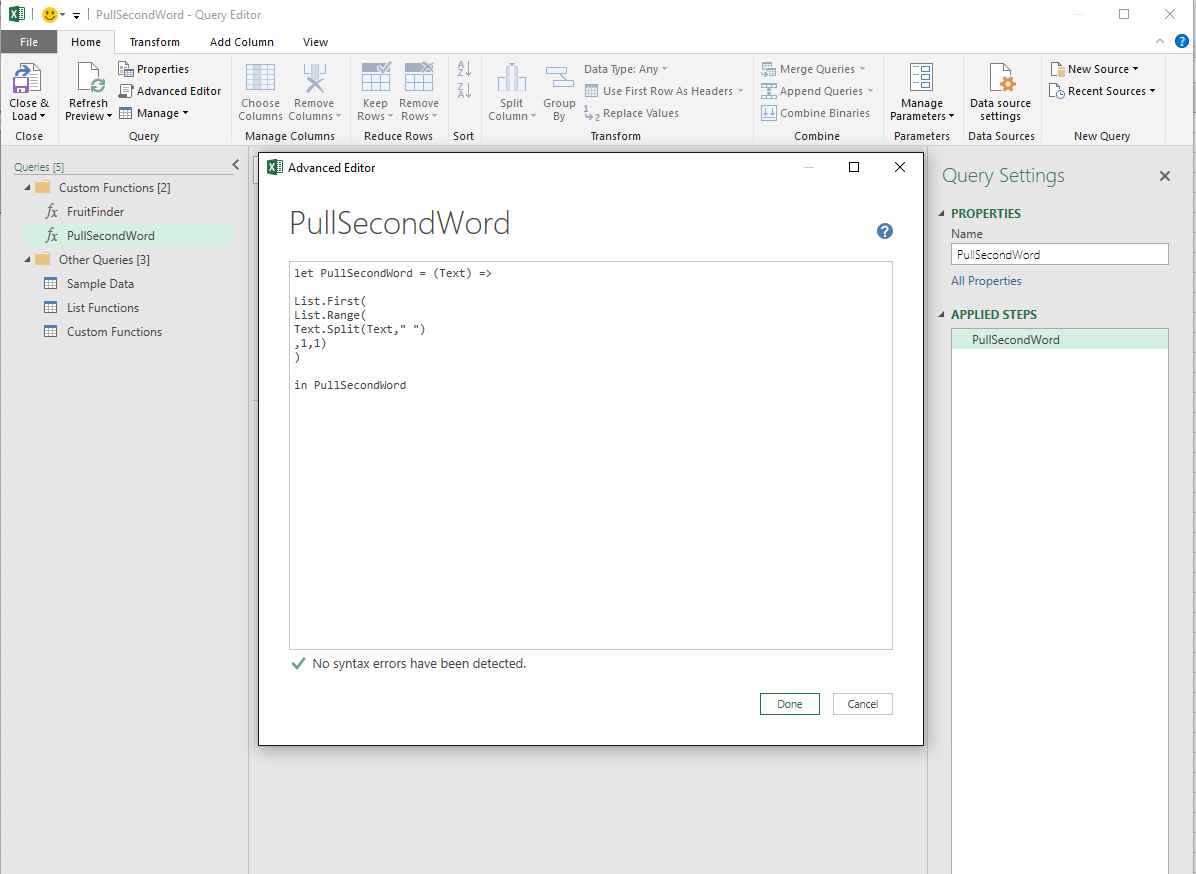The height and width of the screenshot is (874, 1196).
Task: Open the All Properties link
Action: (x=985, y=281)
